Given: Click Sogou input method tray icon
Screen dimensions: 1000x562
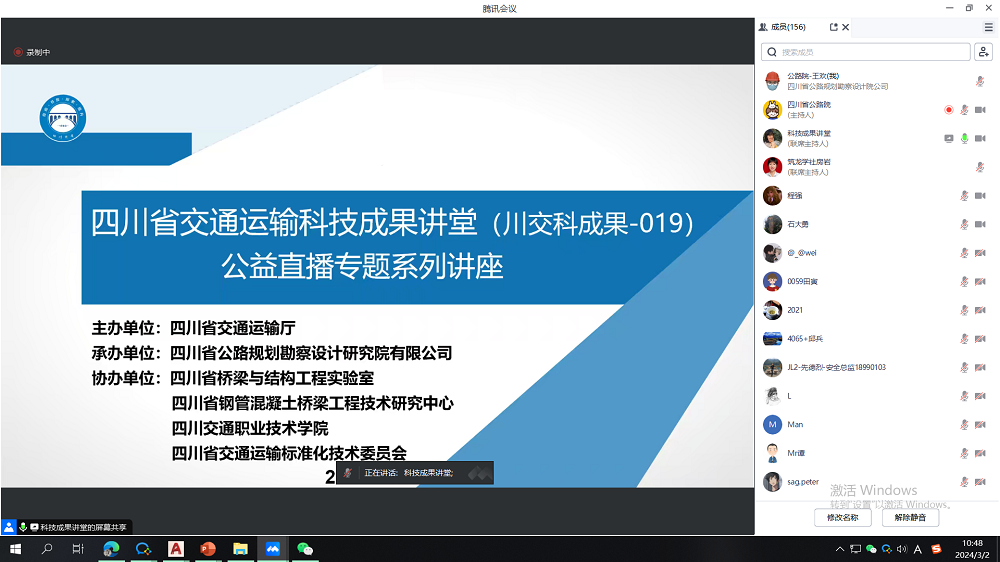Looking at the screenshot, I should coord(936,549).
